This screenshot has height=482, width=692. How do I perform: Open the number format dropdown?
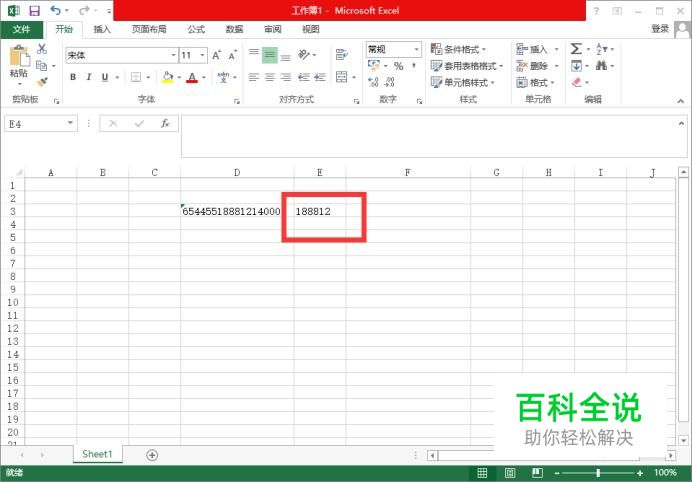point(416,49)
